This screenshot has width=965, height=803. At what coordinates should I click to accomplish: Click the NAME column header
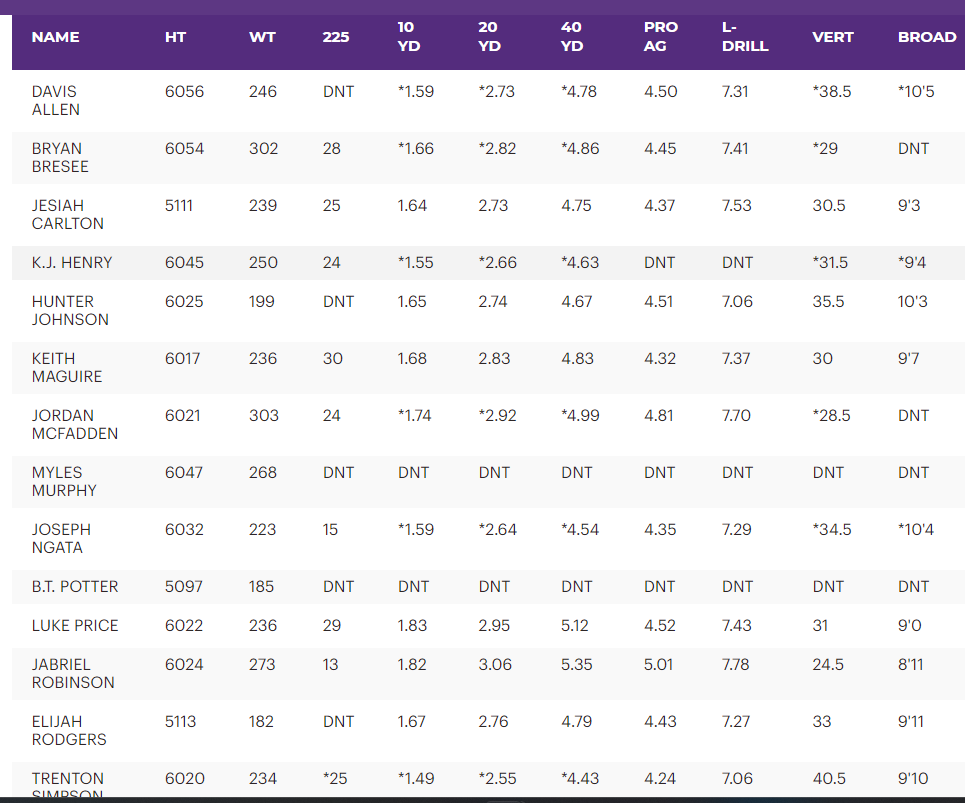(55, 37)
